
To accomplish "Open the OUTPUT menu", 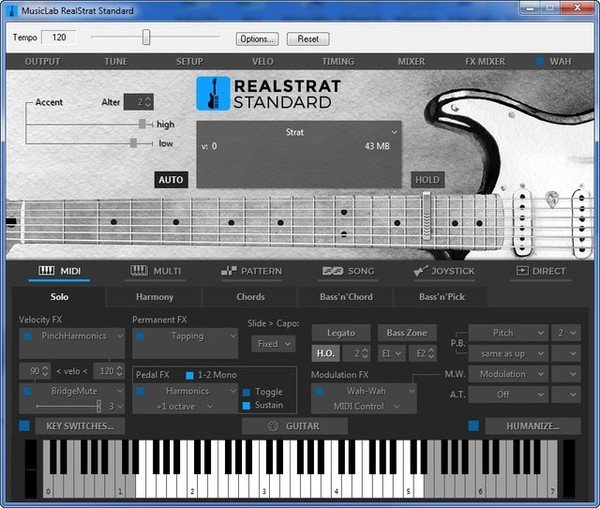I will pos(42,61).
